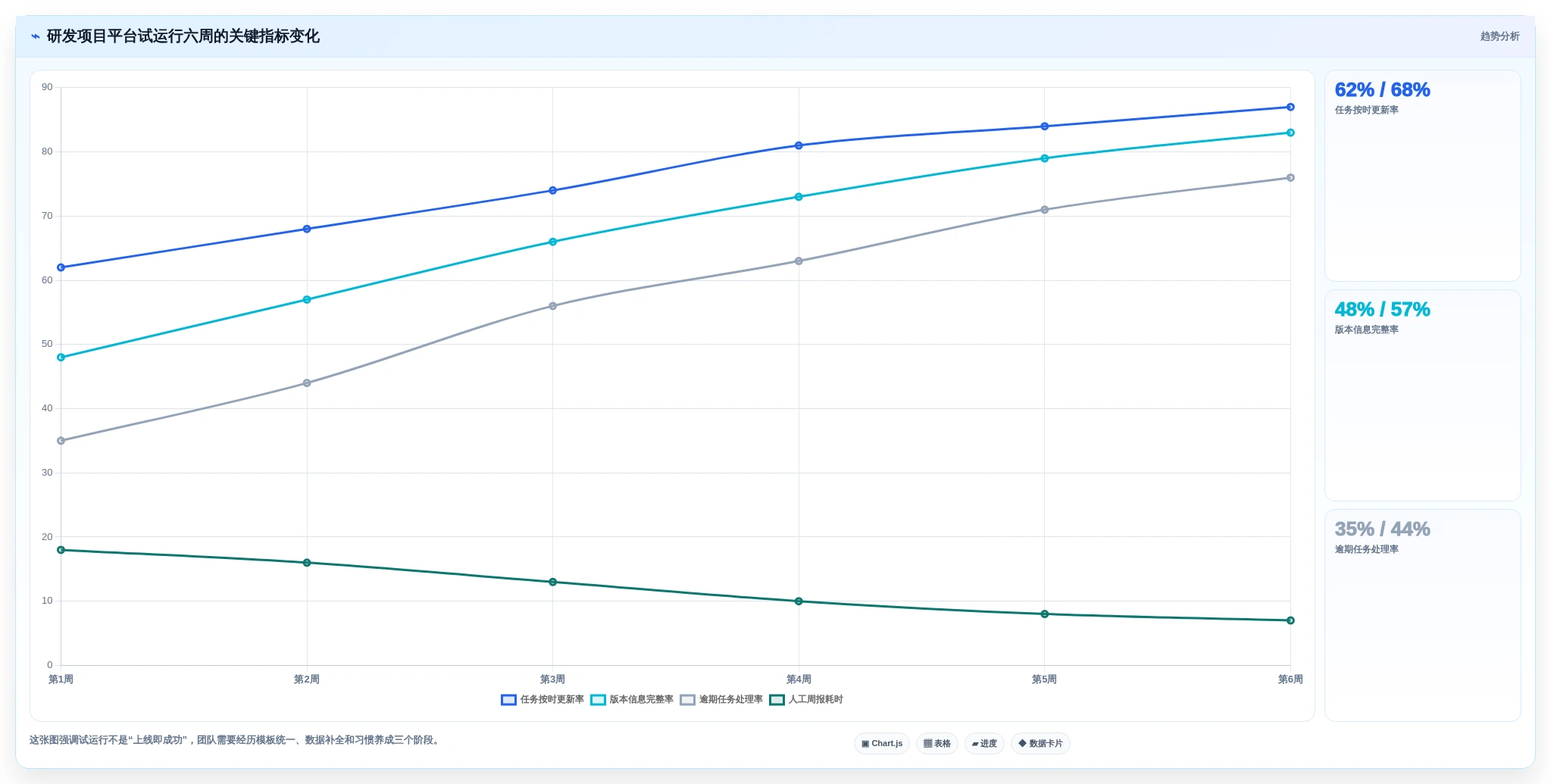Click the 版本信息完整率 point at 第1周
Screen dimensions: 1551x784
[61, 358]
